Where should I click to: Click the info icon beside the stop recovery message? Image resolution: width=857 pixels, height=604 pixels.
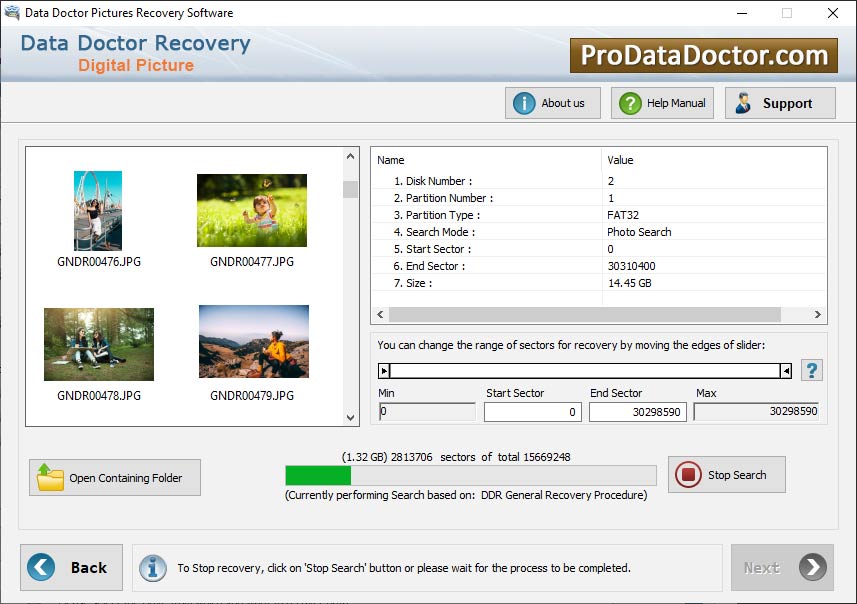(x=153, y=567)
